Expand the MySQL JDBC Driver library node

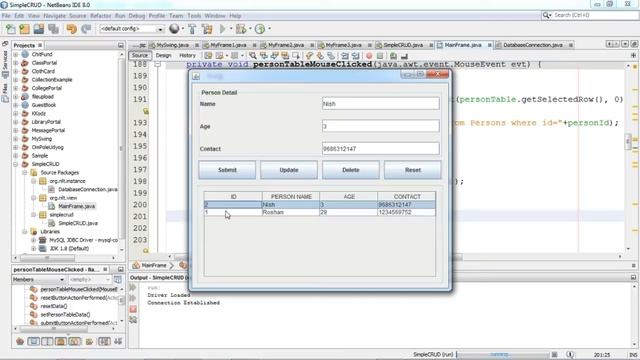tap(33, 240)
